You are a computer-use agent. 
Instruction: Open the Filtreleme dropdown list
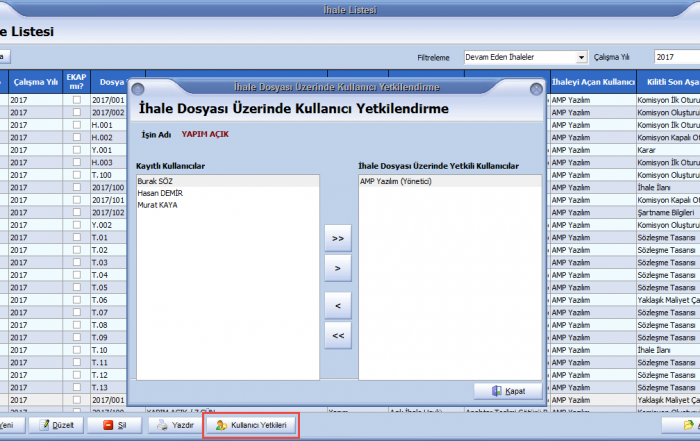tap(581, 58)
